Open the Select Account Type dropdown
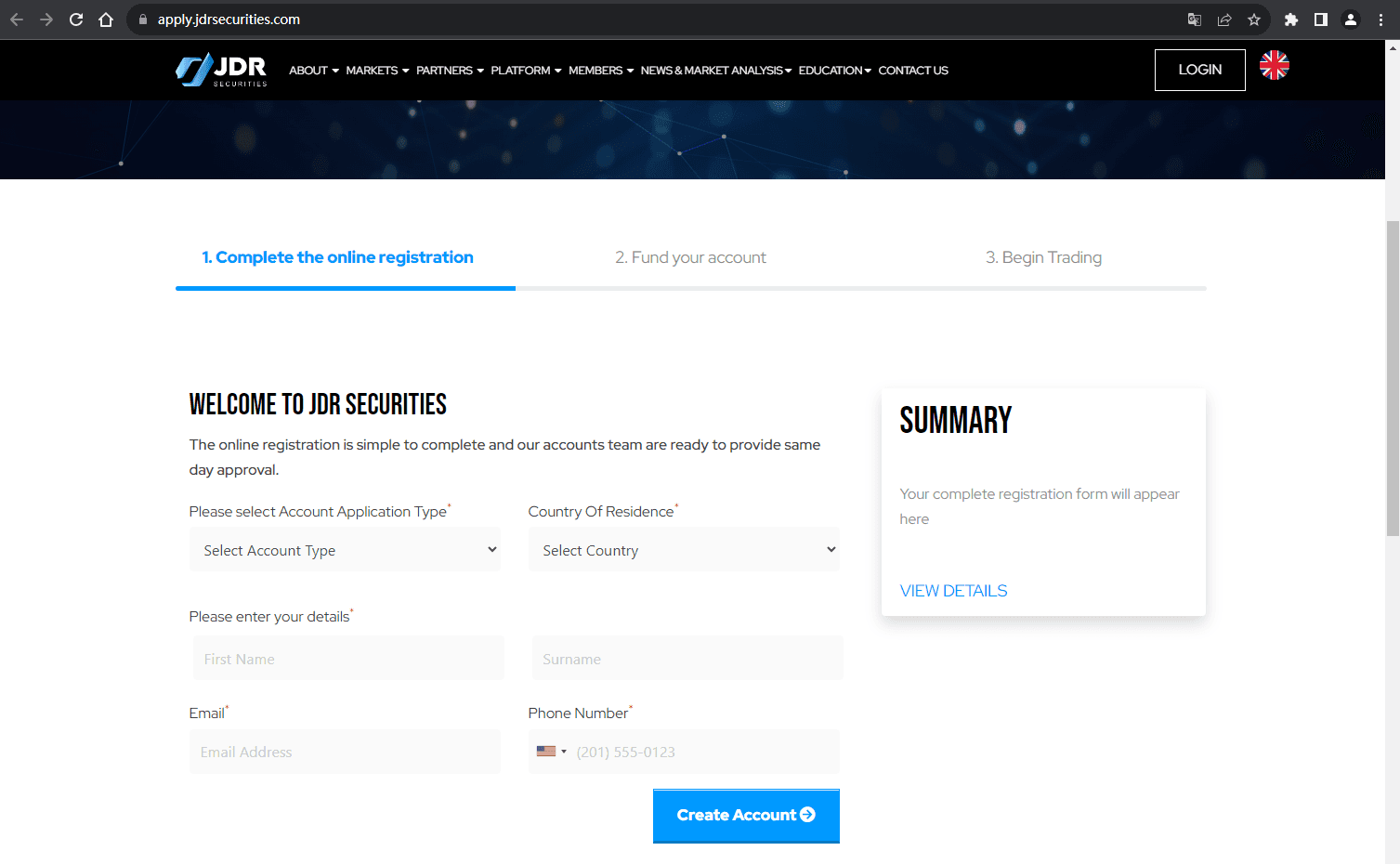1400x864 pixels. pyautogui.click(x=345, y=550)
